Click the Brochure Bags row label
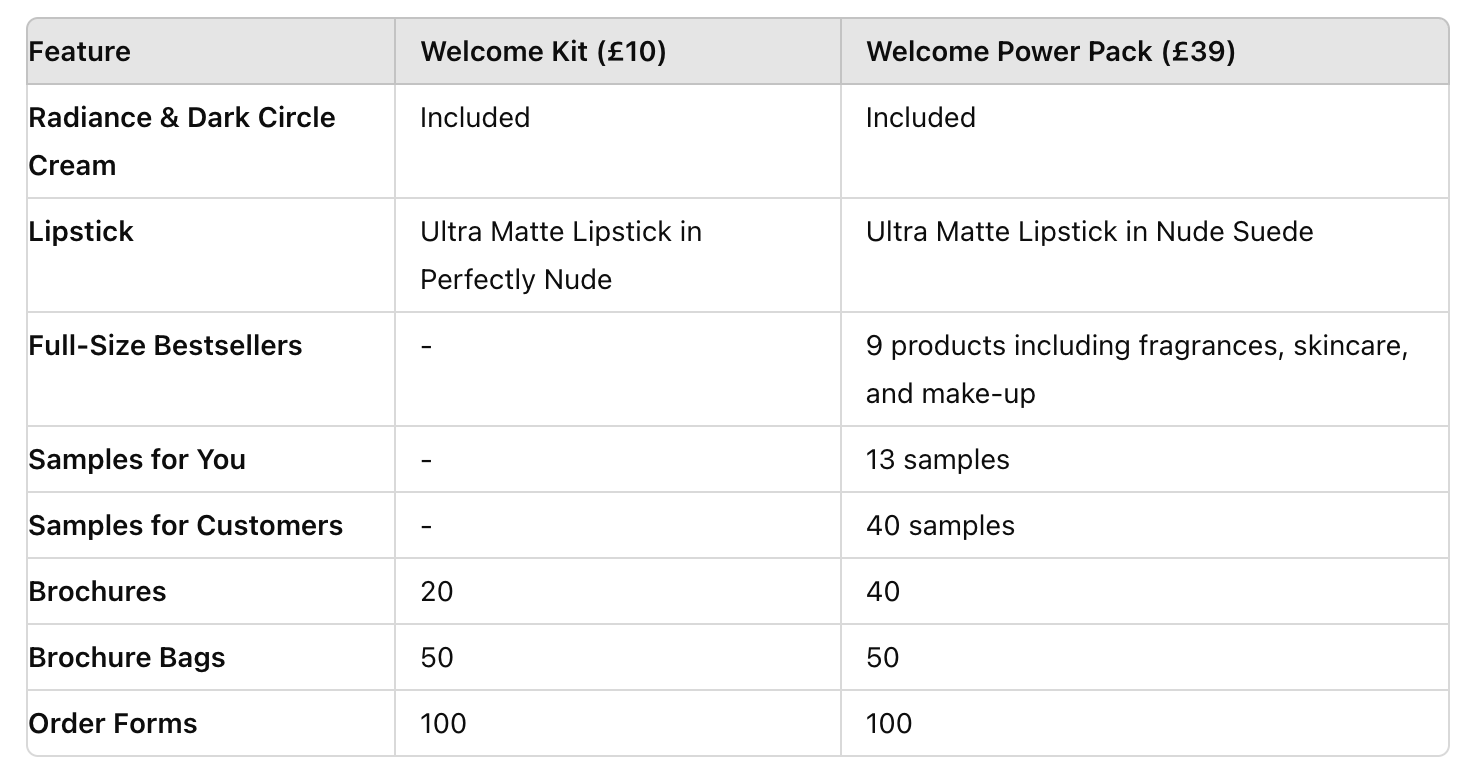This screenshot has height=776, width=1468. pyautogui.click(x=127, y=658)
